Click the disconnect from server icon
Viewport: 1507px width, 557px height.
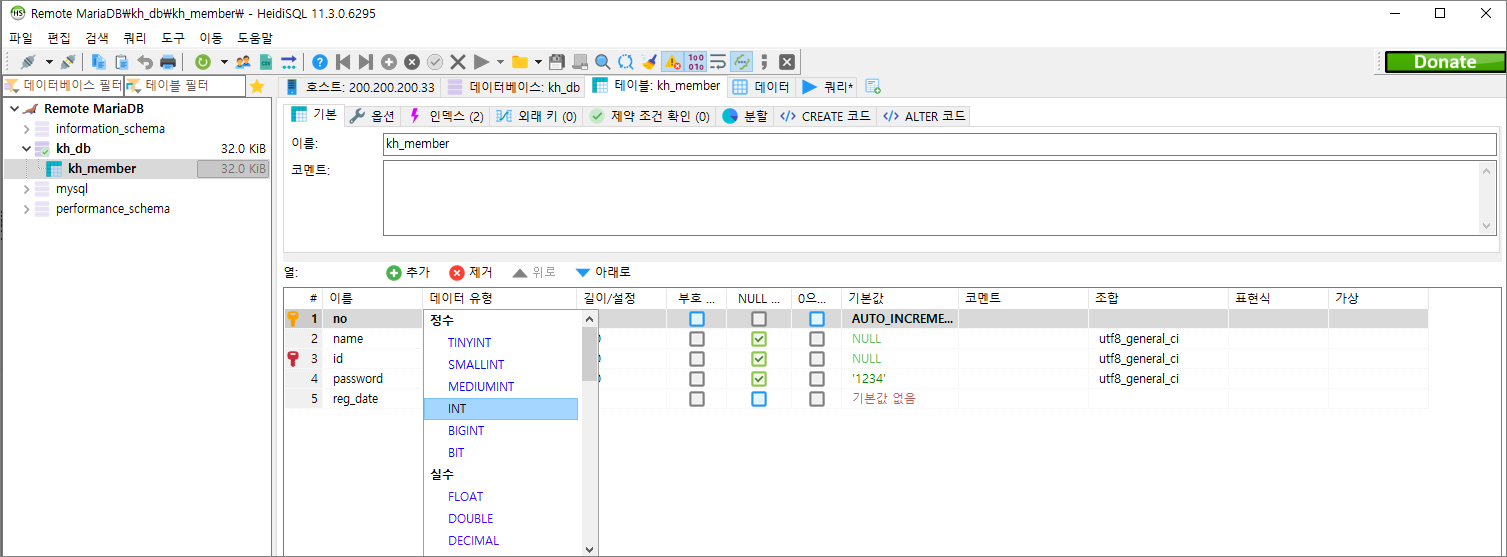[x=69, y=61]
